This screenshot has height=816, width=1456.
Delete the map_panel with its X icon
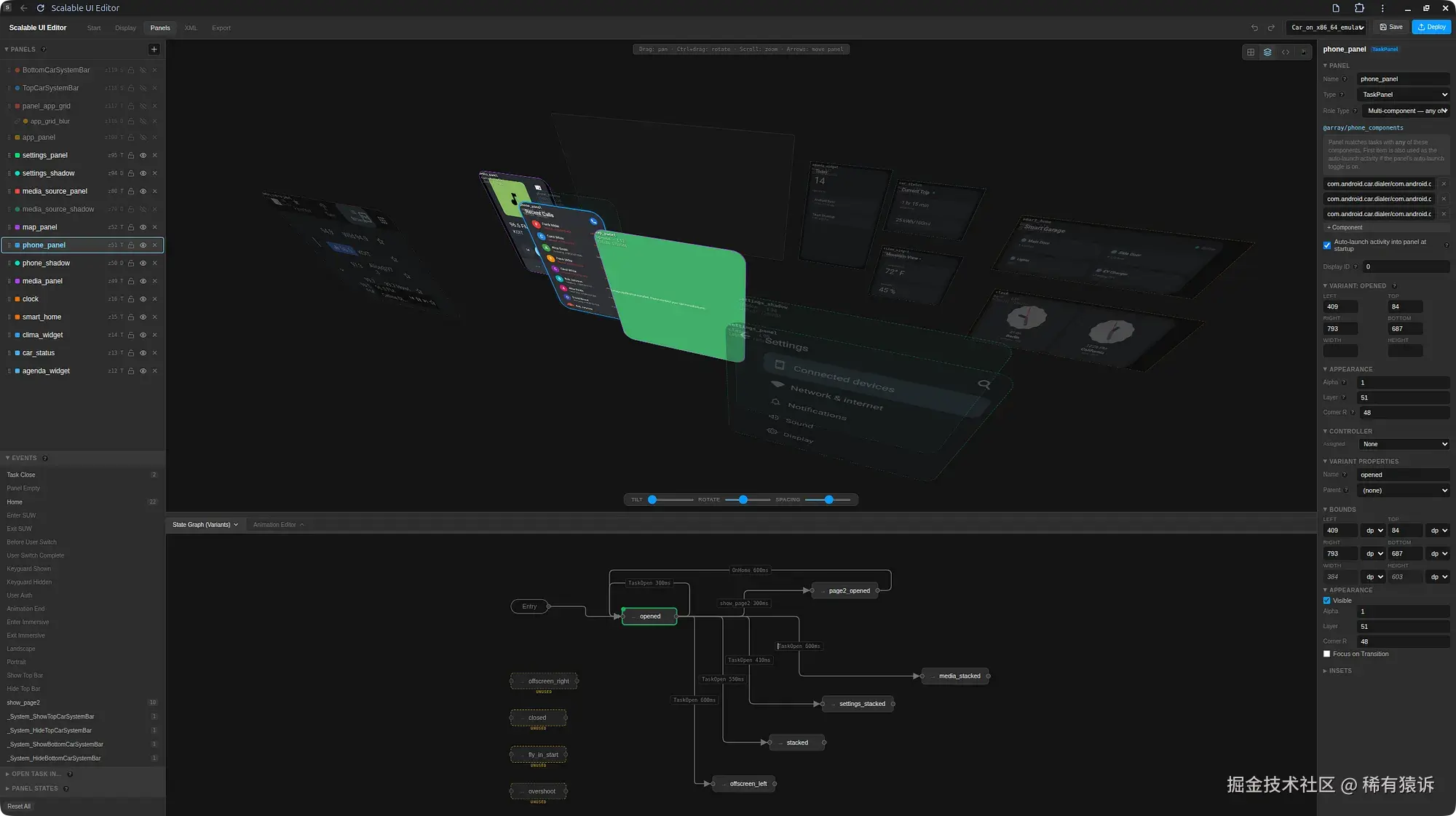[154, 227]
